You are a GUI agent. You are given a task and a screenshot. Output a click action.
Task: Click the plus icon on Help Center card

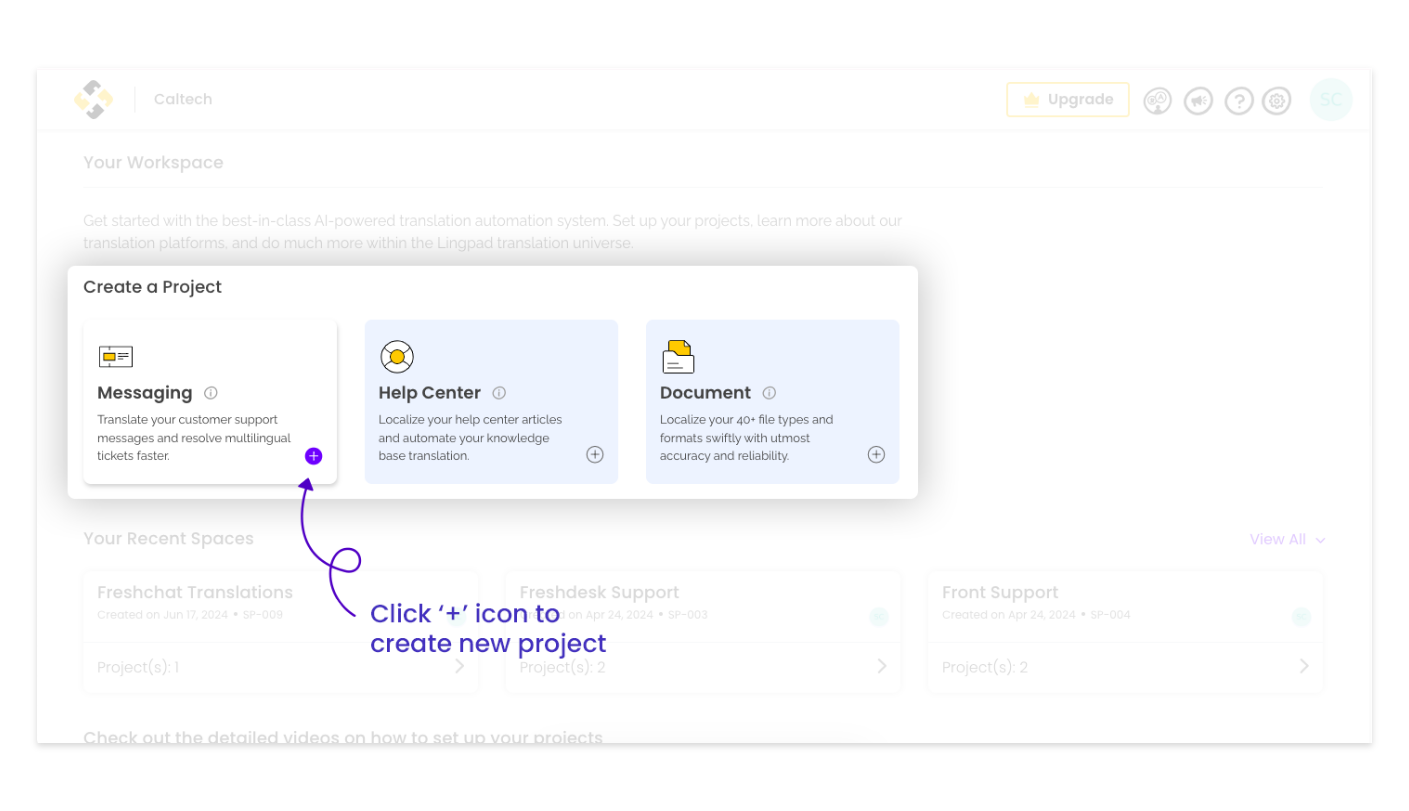595,455
